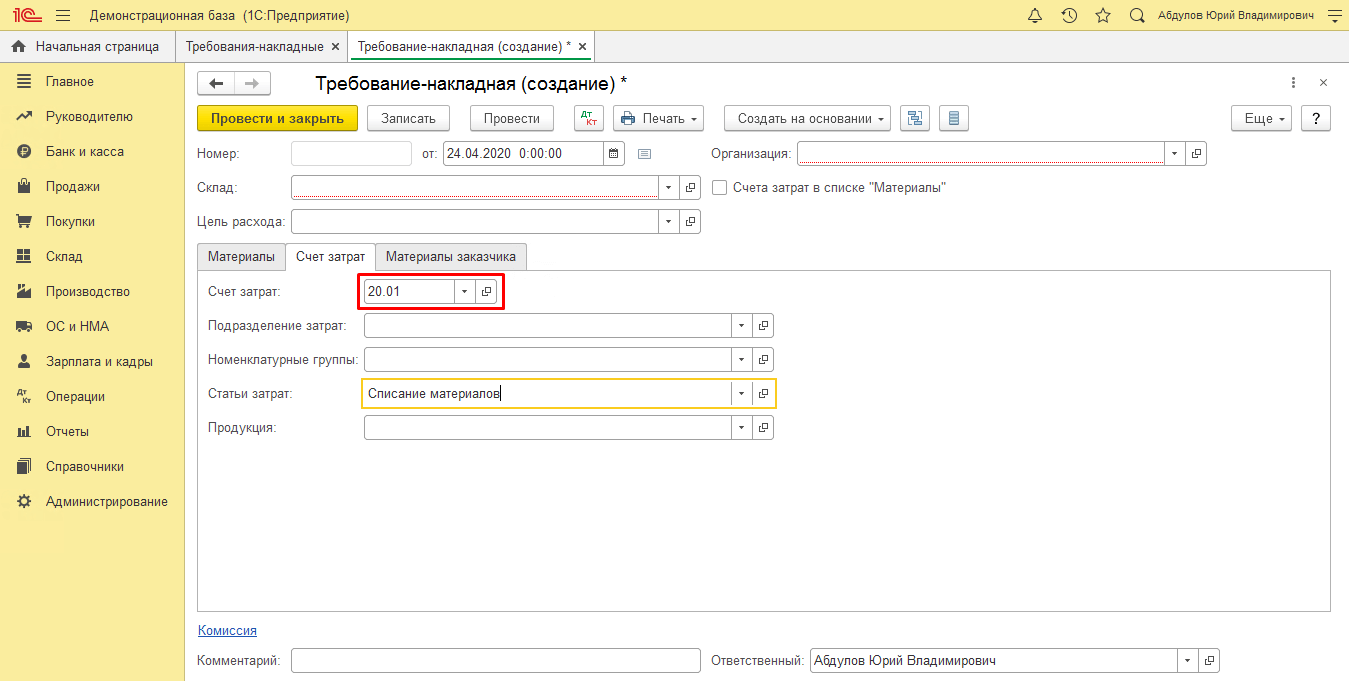Screen dimensions: 1349x681
Task: Open the history clock icon
Action: pyautogui.click(x=1069, y=16)
